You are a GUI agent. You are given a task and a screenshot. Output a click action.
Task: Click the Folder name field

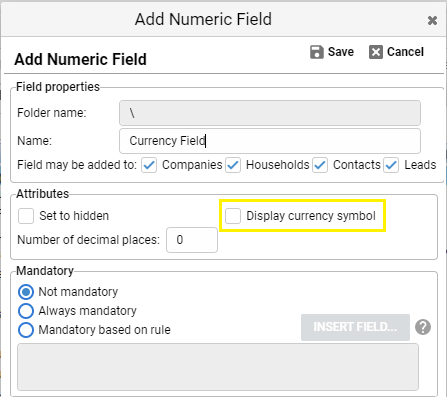point(270,113)
